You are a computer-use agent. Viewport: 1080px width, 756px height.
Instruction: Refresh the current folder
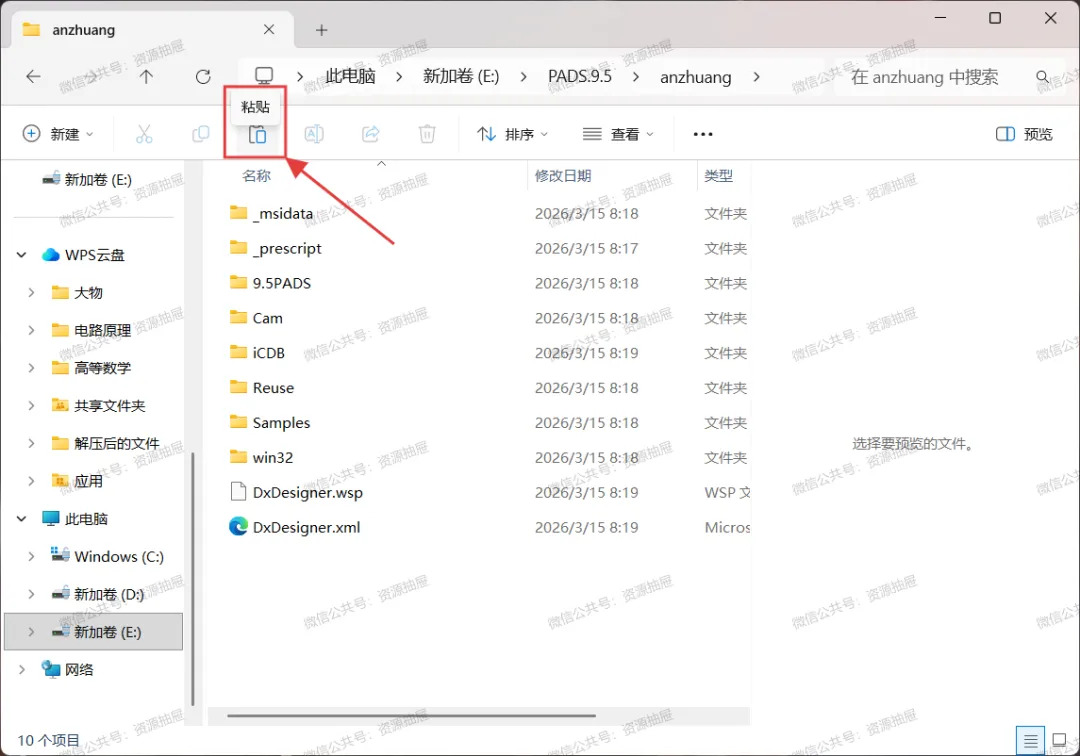pos(203,76)
